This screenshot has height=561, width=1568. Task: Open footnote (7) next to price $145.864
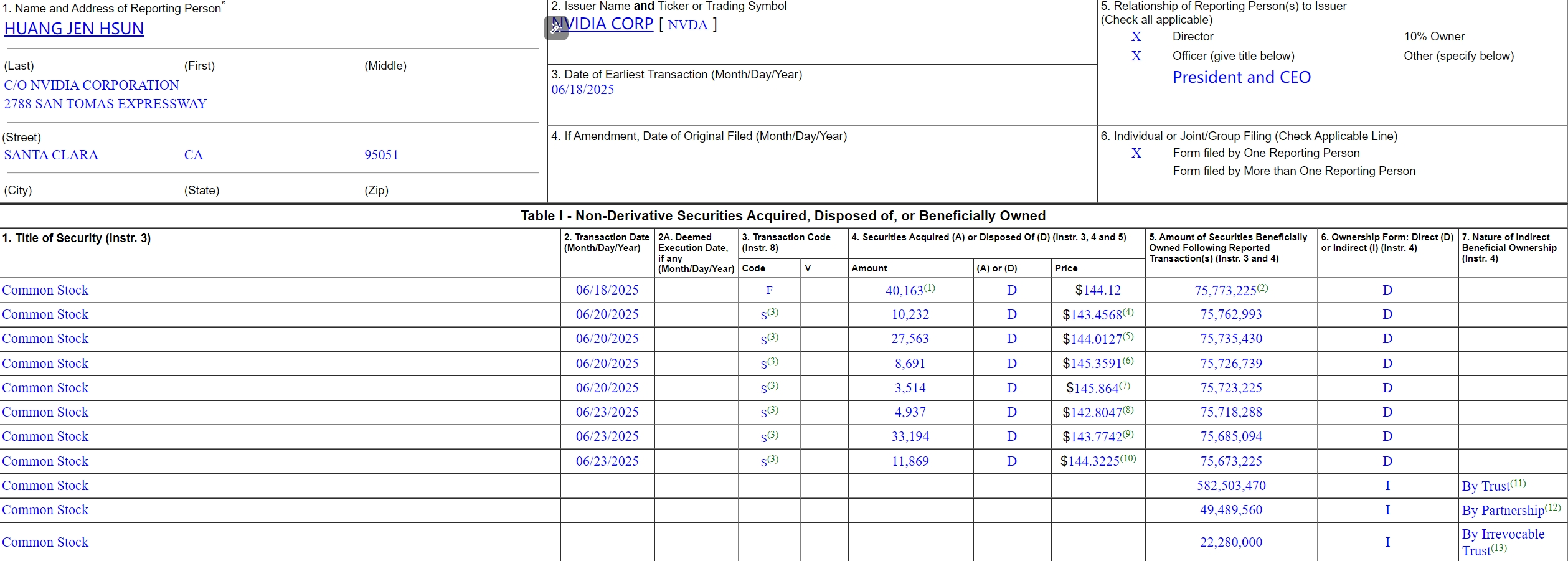(x=1125, y=385)
